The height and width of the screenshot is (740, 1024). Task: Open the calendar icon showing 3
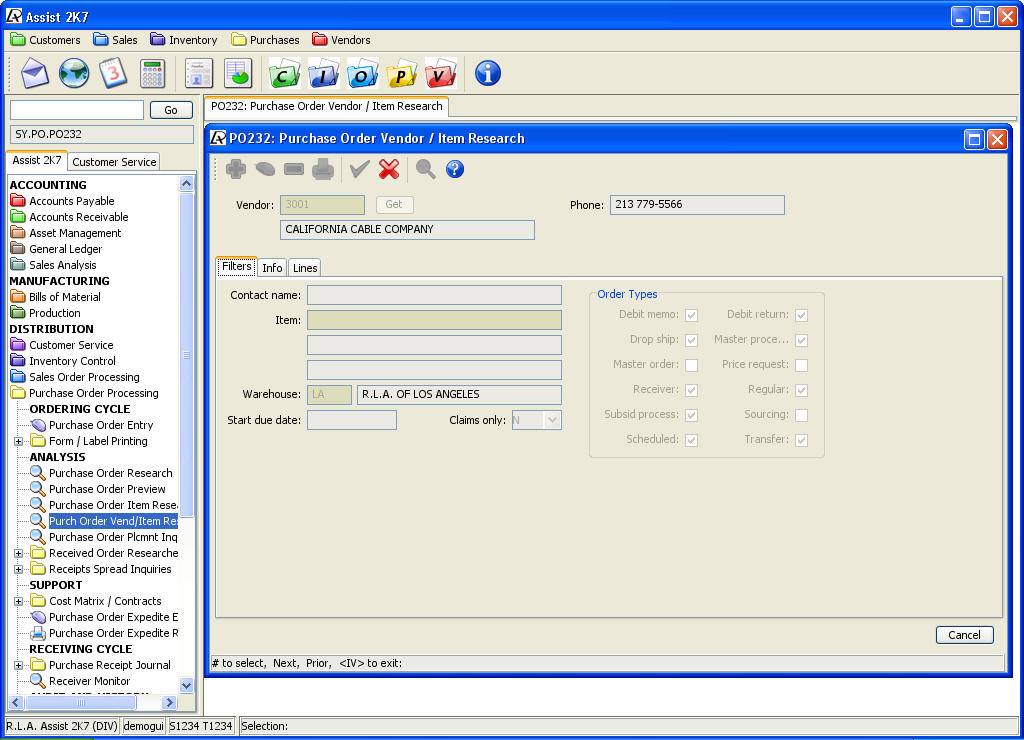[113, 73]
